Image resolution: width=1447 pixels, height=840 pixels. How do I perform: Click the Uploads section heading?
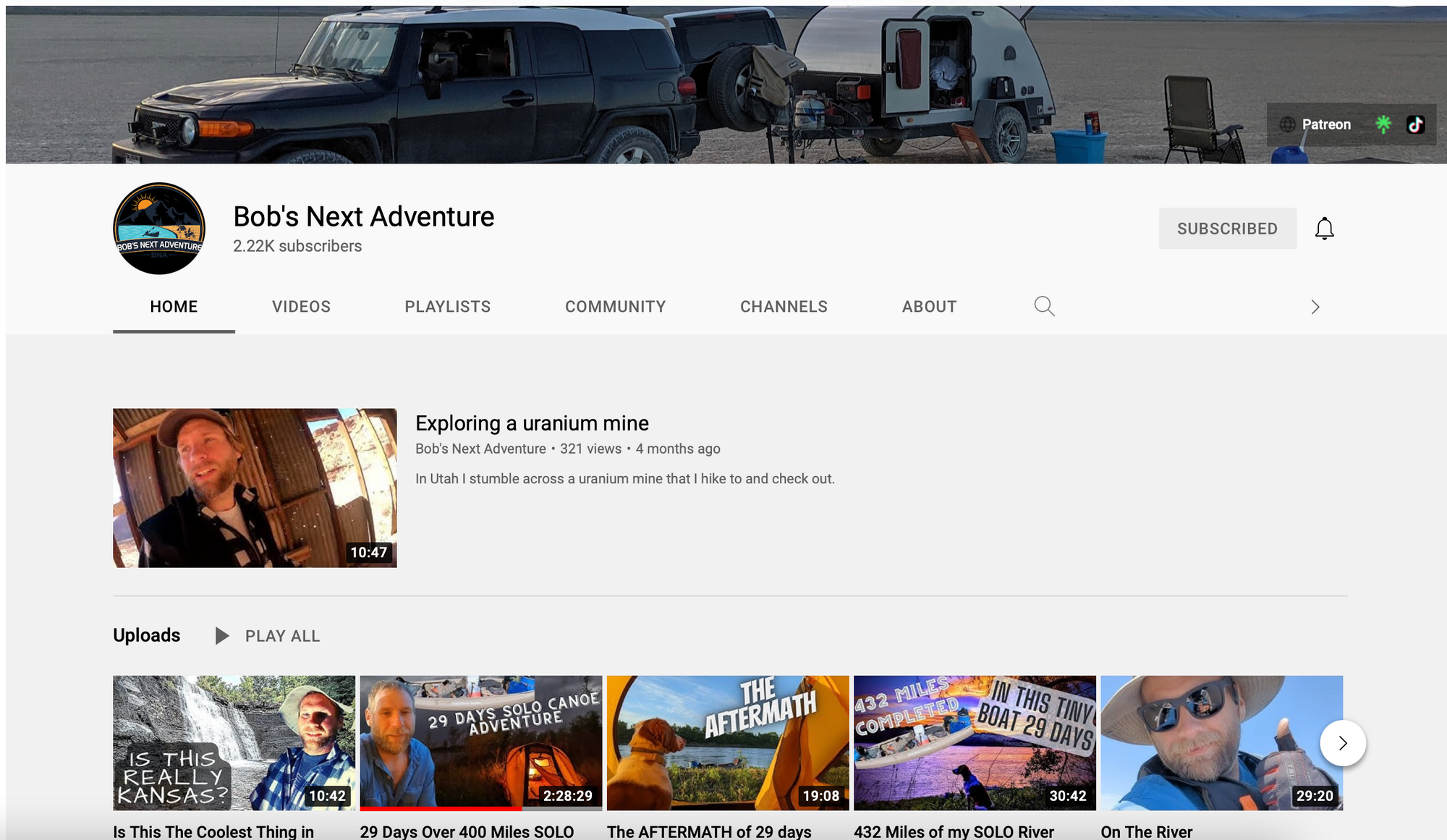[147, 635]
